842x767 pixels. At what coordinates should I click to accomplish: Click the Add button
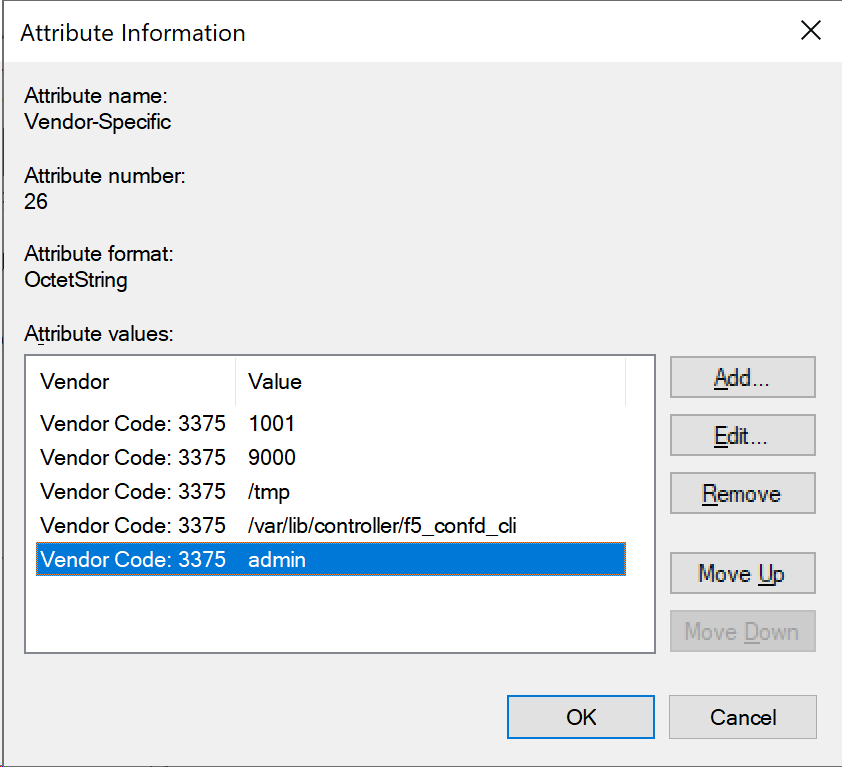[742, 377]
